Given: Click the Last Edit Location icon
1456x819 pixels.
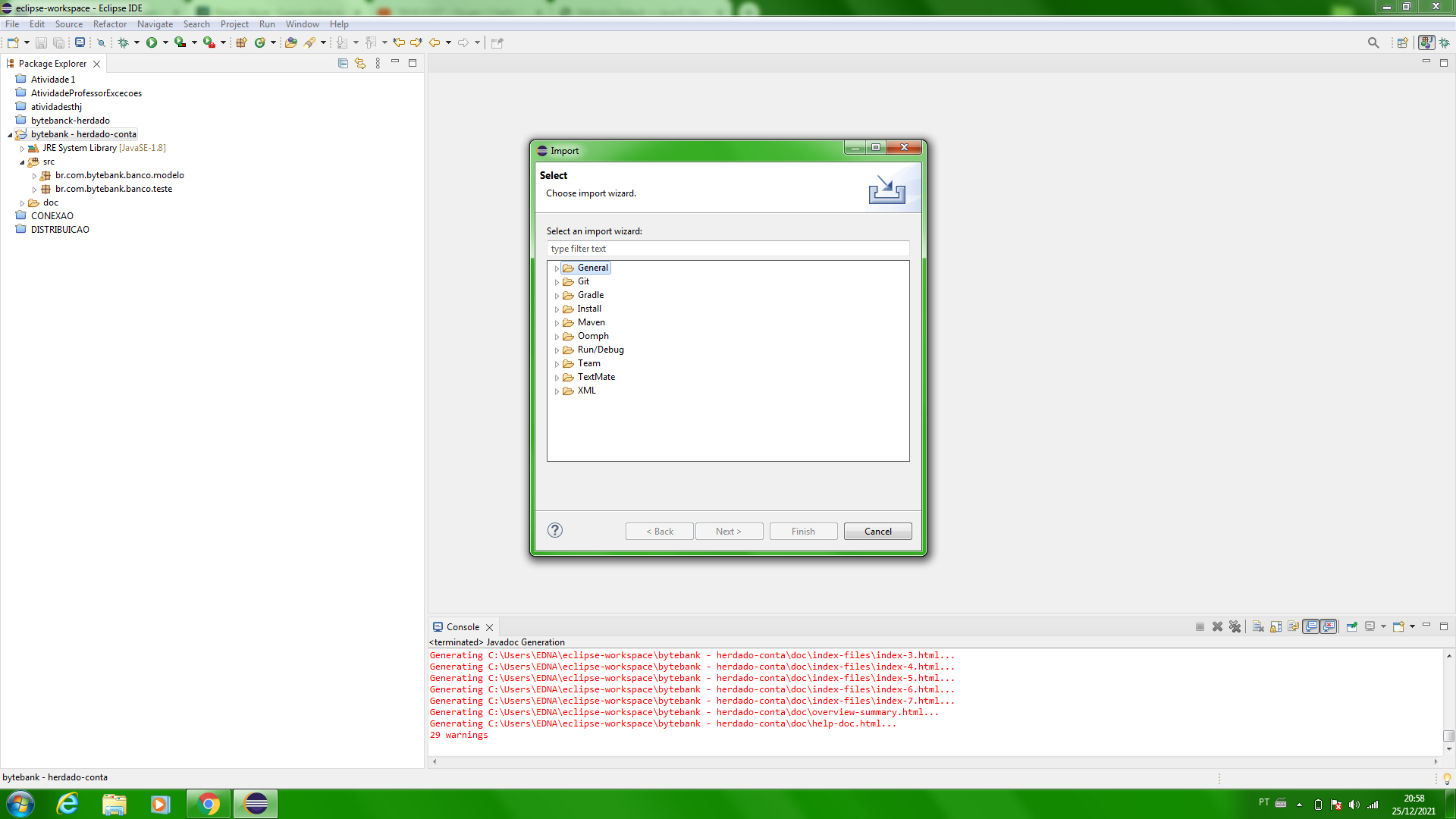Looking at the screenshot, I should pos(399,42).
